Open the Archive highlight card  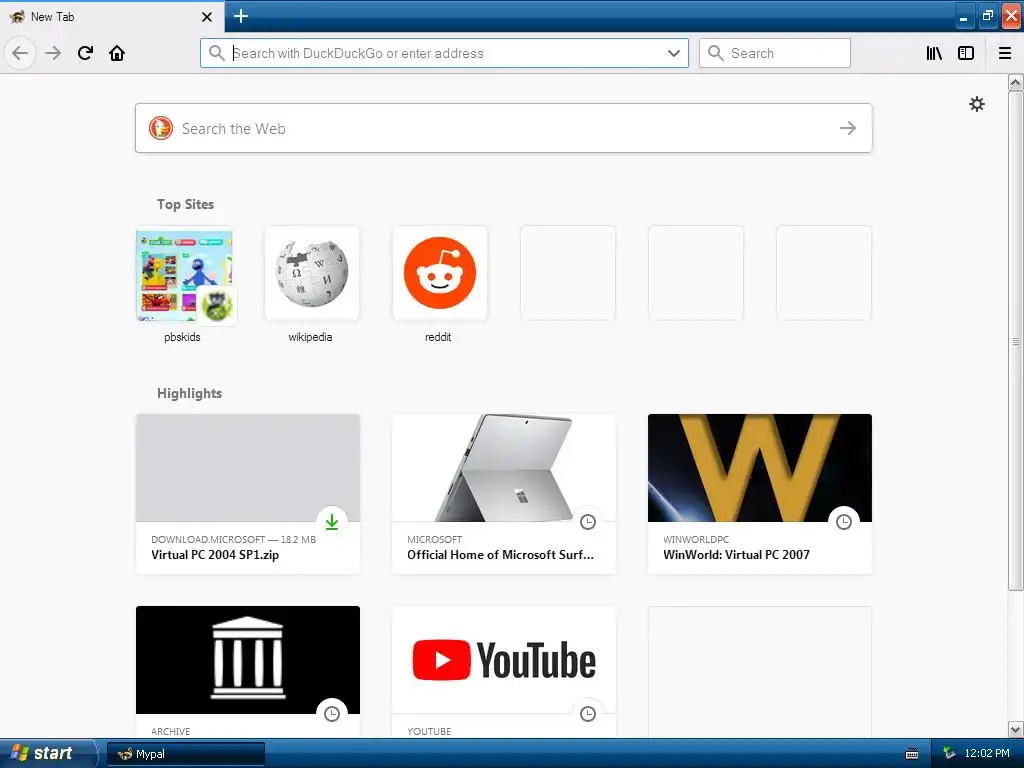(x=248, y=671)
